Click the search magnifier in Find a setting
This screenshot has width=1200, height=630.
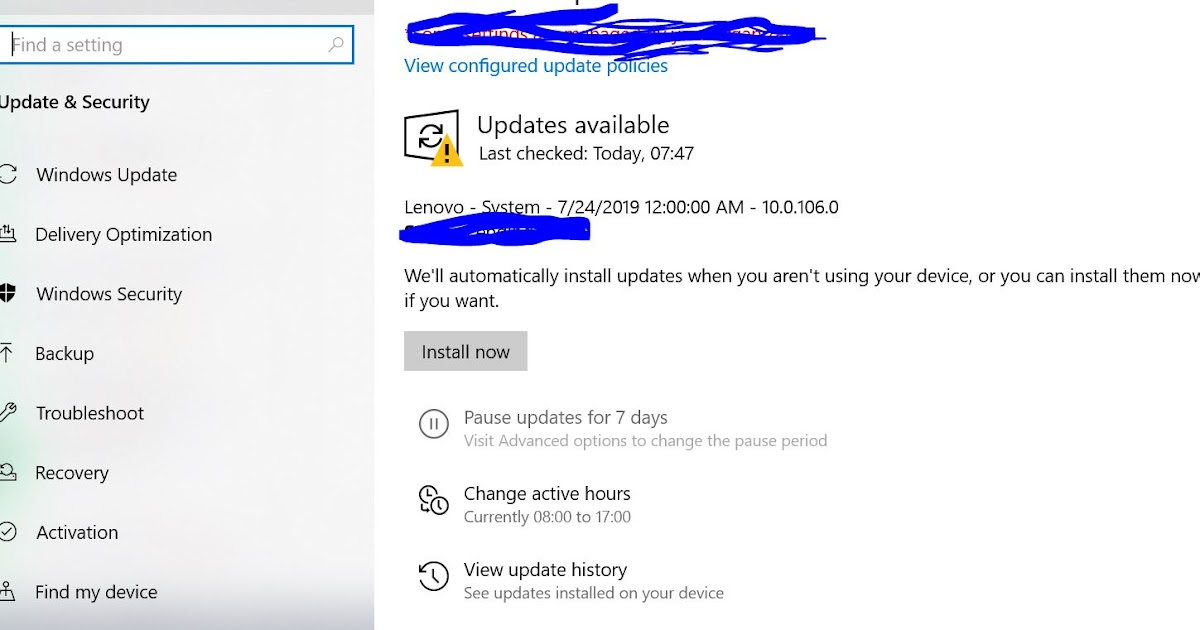[336, 44]
